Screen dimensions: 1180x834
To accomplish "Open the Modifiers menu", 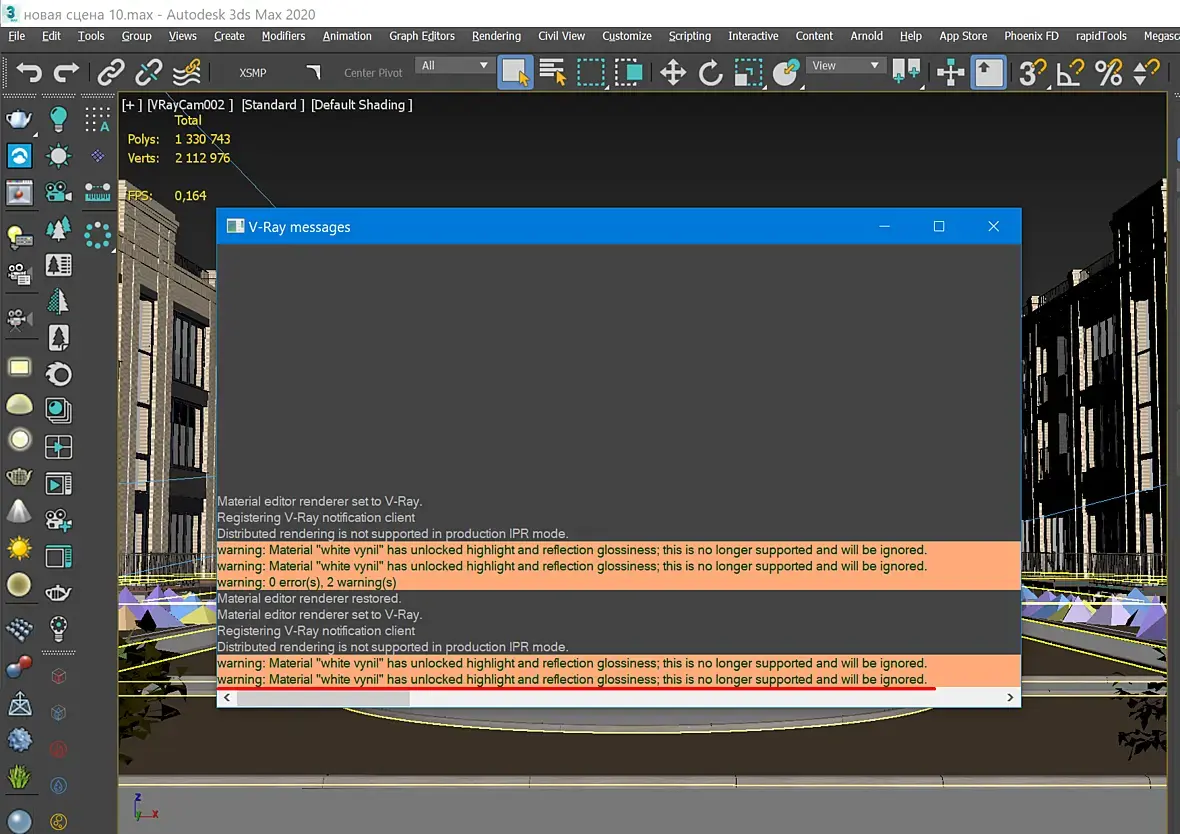I will (283, 36).
